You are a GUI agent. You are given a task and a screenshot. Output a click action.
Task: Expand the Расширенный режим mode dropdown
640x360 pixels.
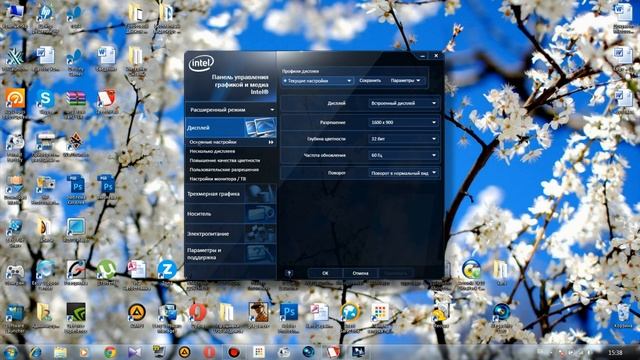[231, 110]
